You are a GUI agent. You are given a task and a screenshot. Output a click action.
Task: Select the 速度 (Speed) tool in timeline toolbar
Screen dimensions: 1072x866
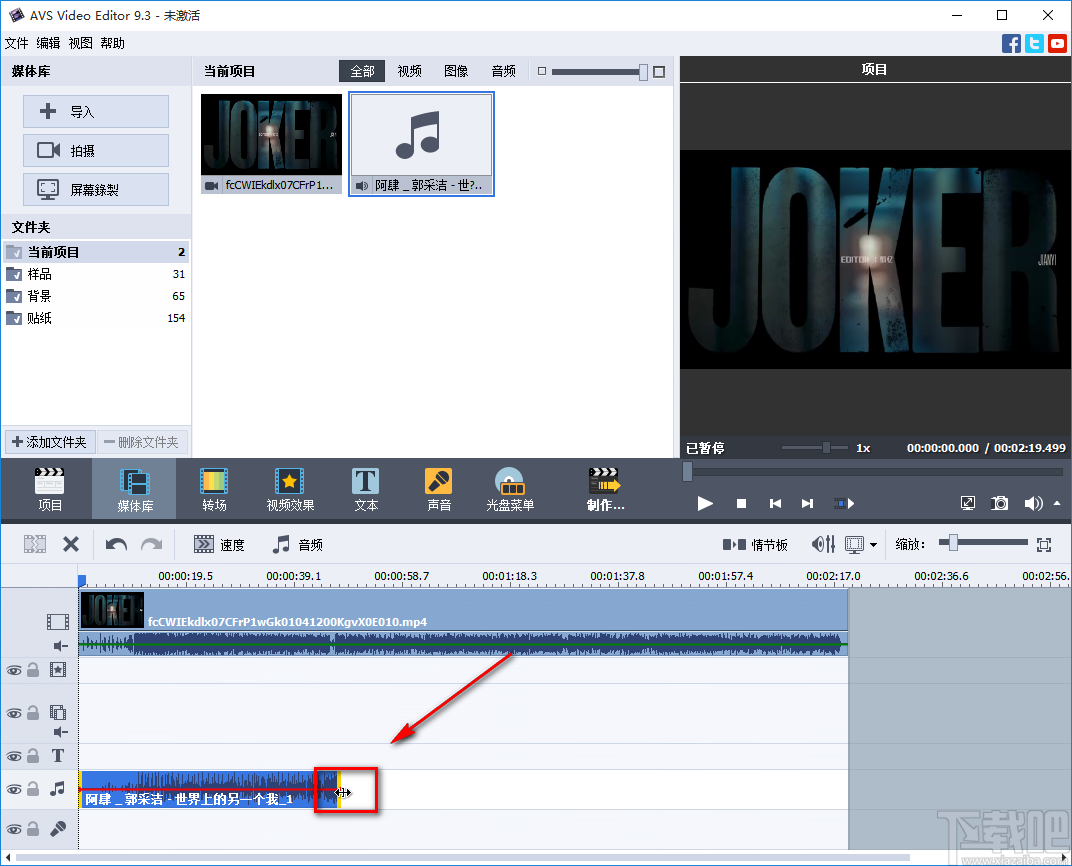point(219,544)
